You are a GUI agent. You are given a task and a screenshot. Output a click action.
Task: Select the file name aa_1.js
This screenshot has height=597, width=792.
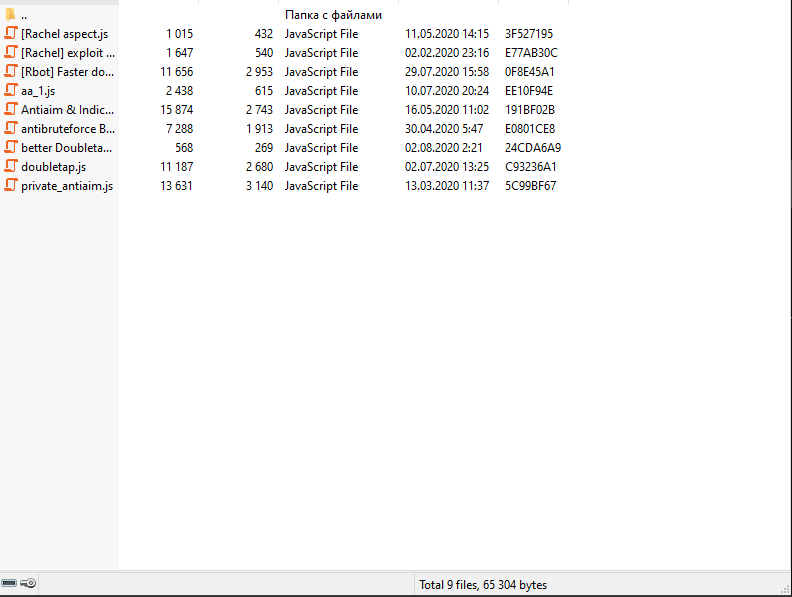(38, 91)
